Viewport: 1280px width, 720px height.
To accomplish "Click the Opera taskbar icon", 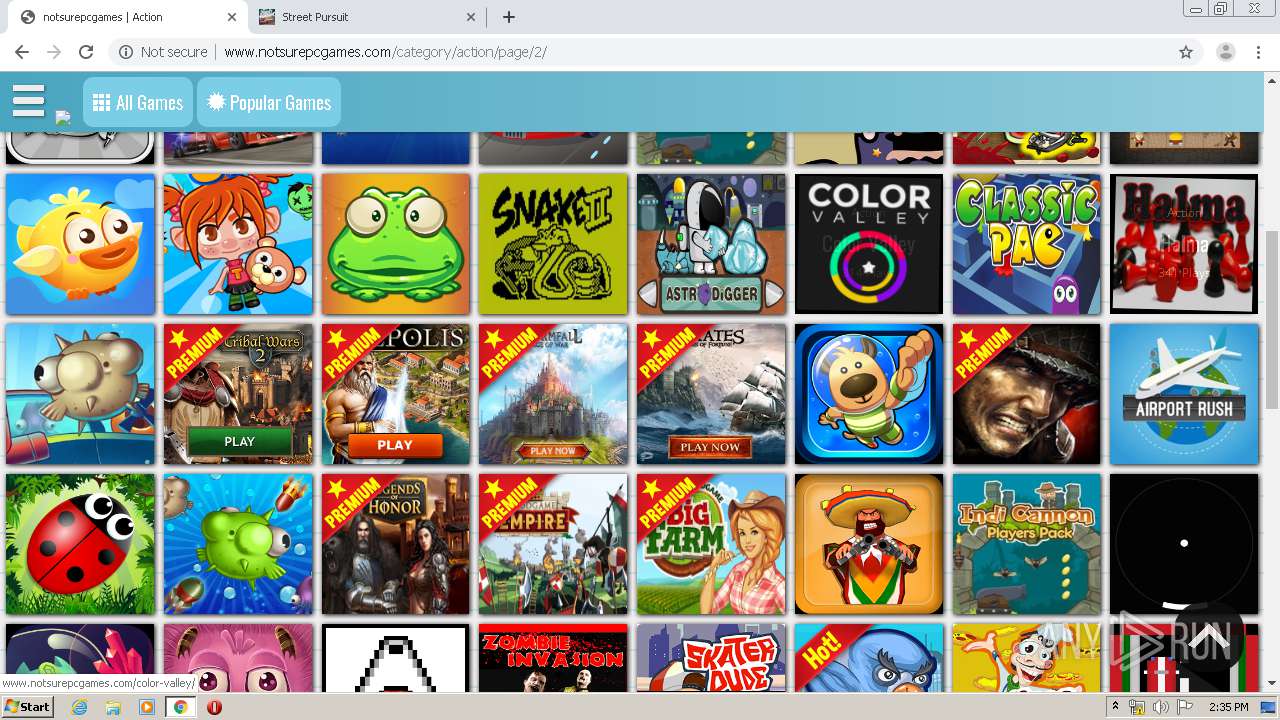I will tap(214, 707).
